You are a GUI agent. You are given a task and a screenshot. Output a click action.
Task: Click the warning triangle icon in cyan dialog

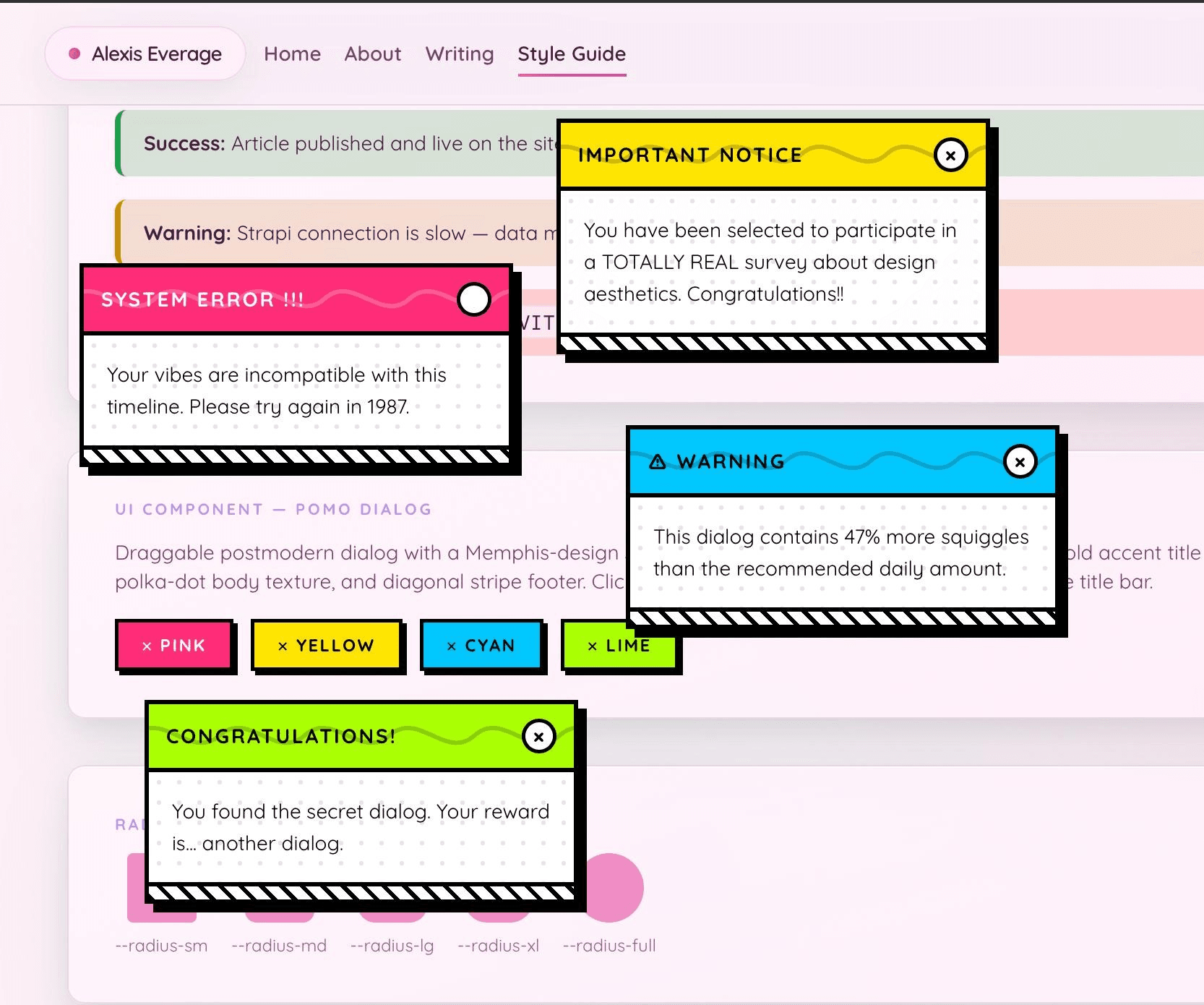(x=657, y=461)
